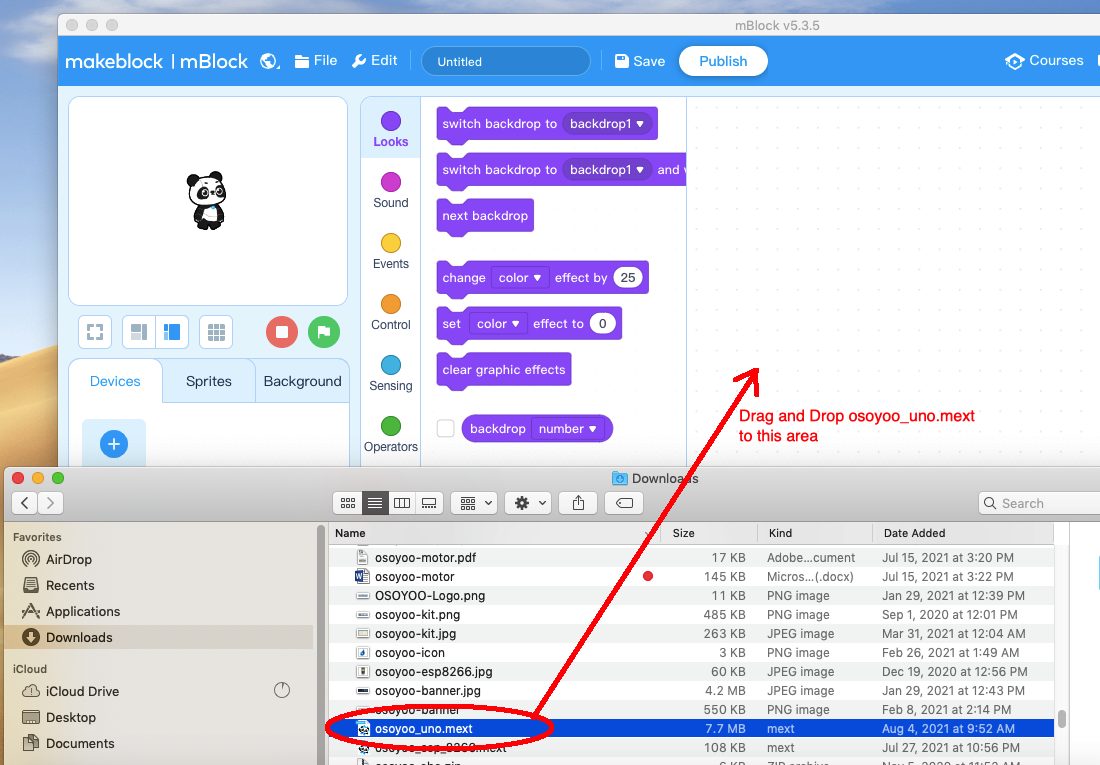Open backdrop1 dropdown in 'switch backdrop and wait' block
Viewport: 1100px width, 765px height.
click(607, 170)
